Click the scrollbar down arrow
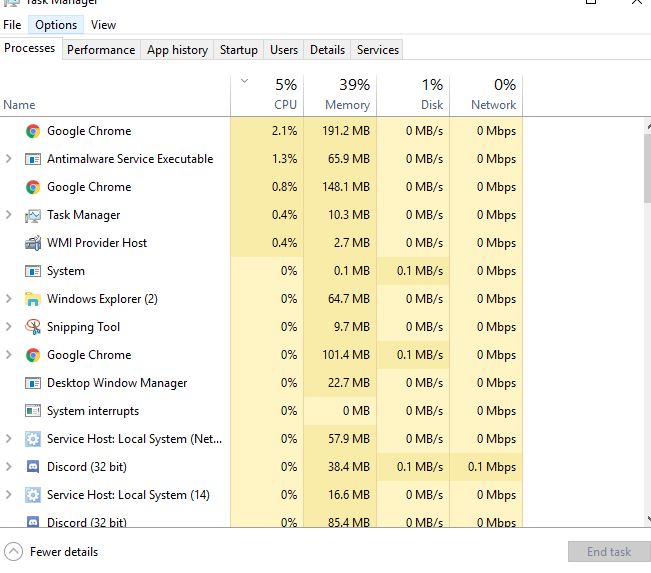This screenshot has width=651, height=573. (649, 518)
